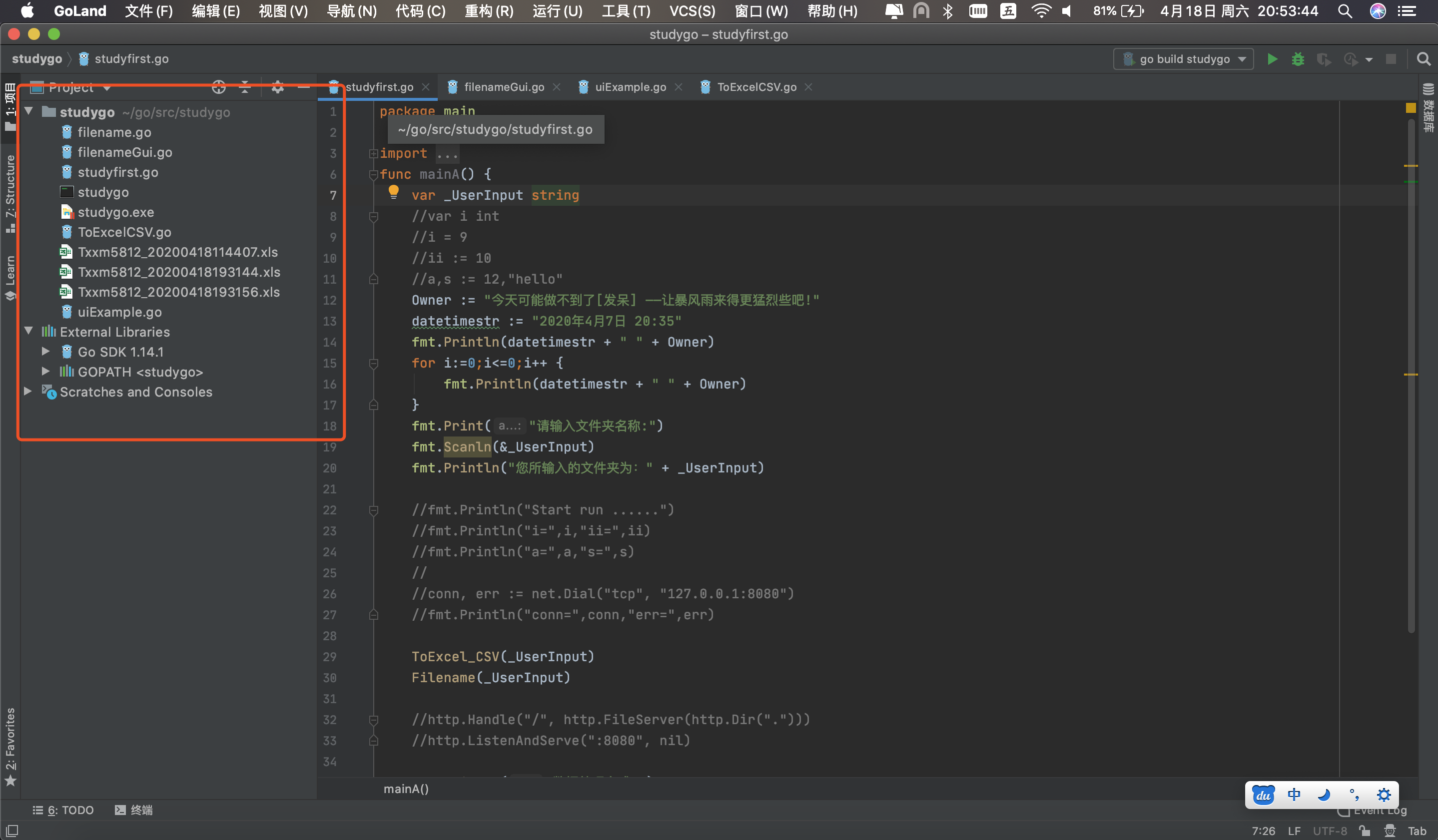
Task: Expand the Go SDK 1.14.1 node
Action: 45,352
